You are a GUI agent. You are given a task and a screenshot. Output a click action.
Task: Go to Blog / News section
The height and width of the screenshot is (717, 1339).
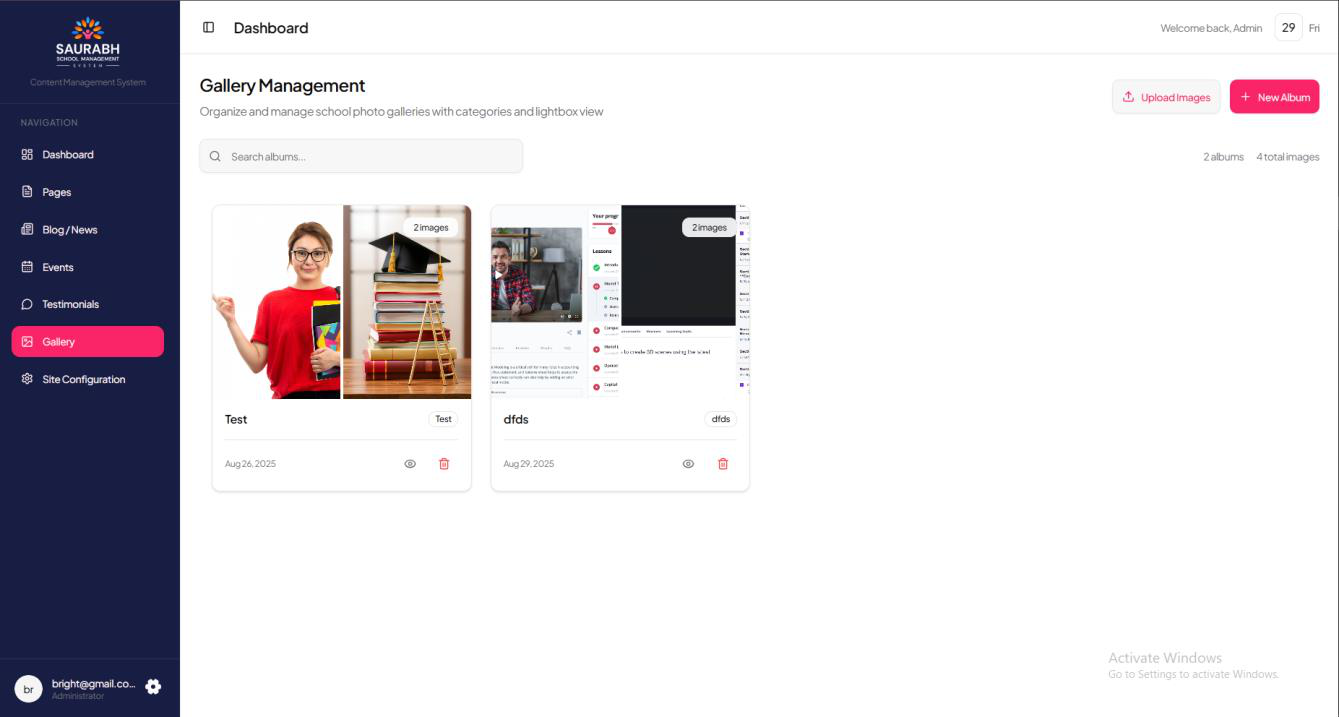tap(70, 230)
